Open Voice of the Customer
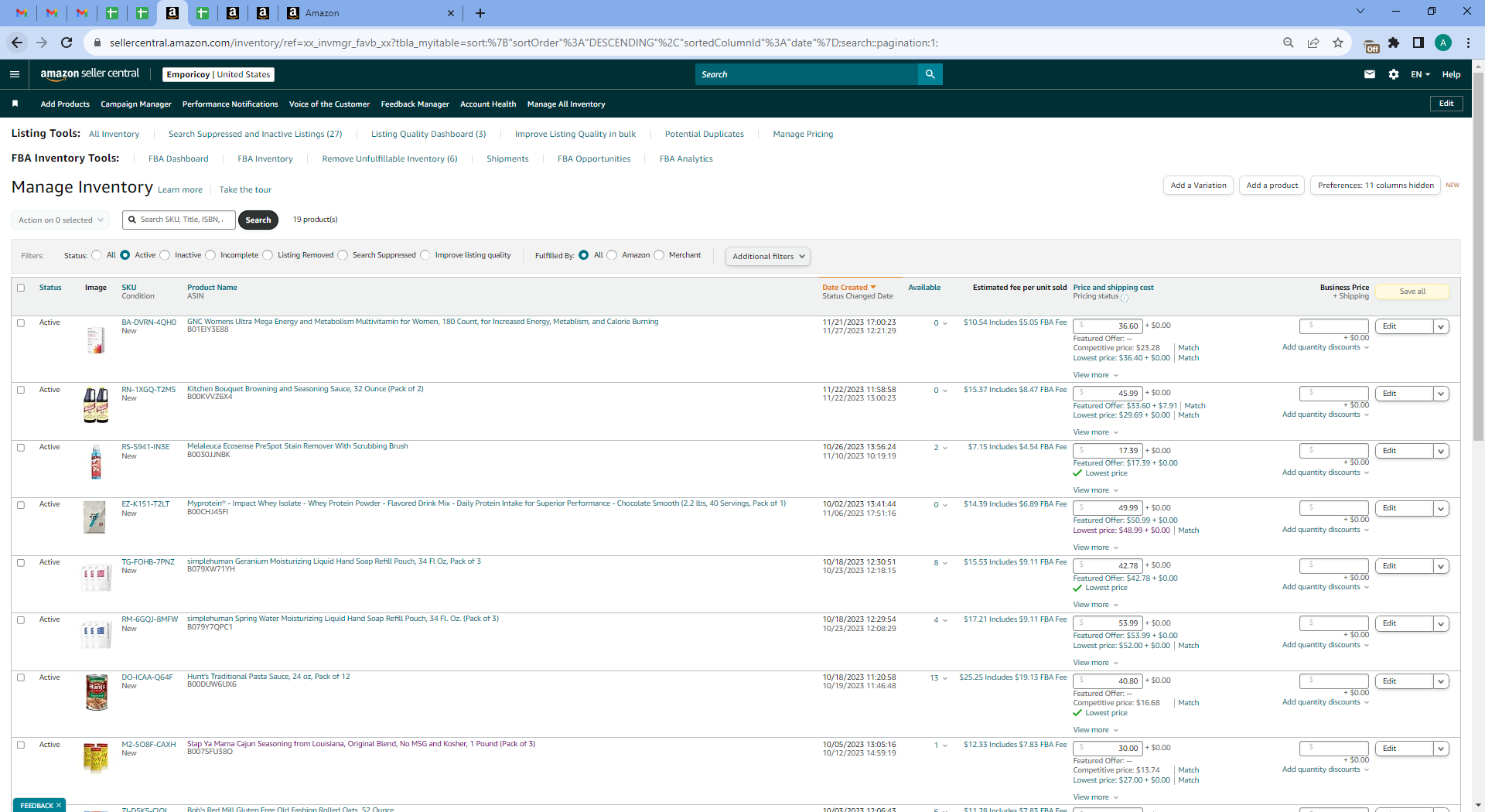The image size is (1485, 812). pyautogui.click(x=329, y=104)
